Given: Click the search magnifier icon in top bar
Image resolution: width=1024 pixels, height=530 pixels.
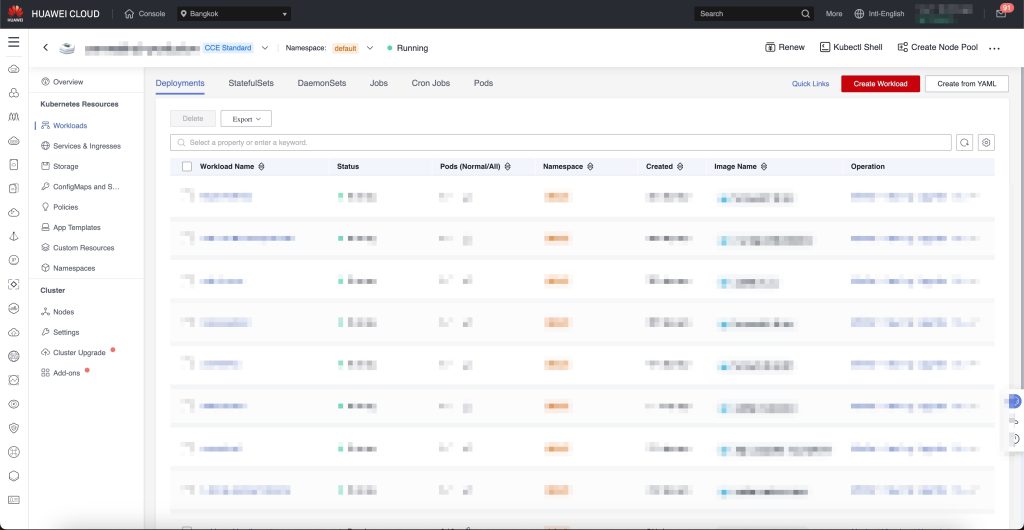Looking at the screenshot, I should click(806, 14).
